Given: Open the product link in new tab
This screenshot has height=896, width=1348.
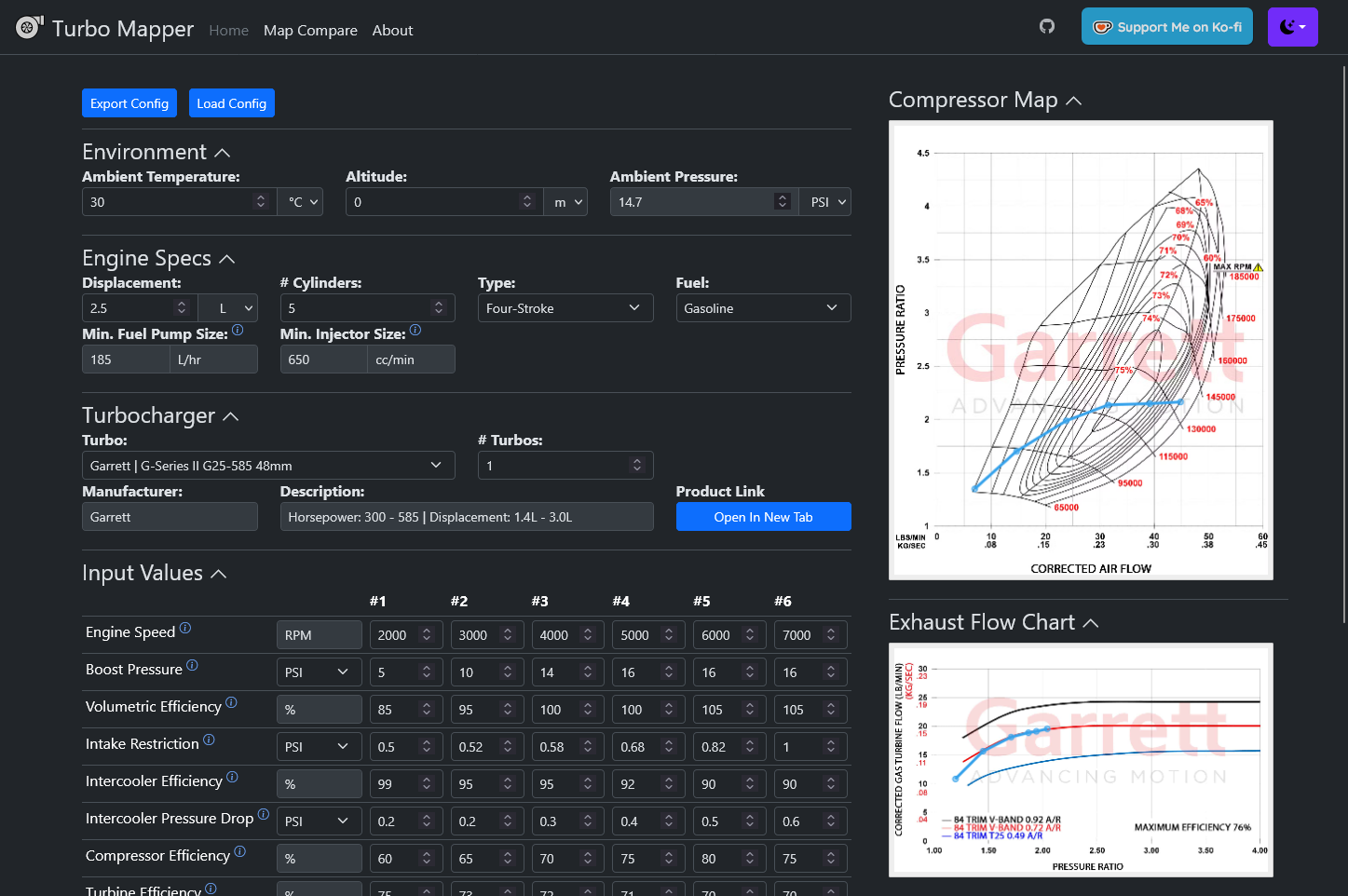Looking at the screenshot, I should (x=763, y=516).
